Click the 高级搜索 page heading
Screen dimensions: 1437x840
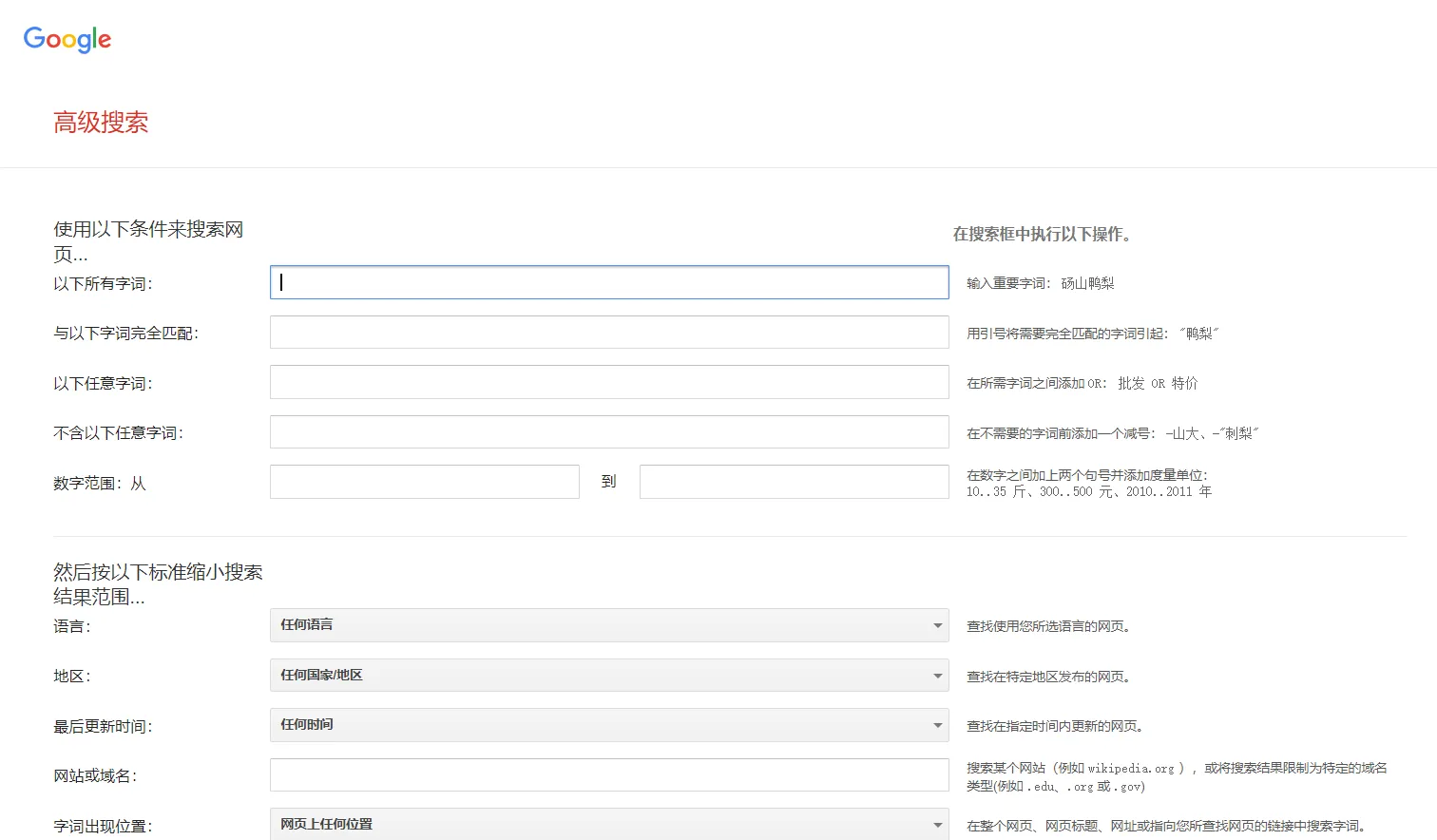click(101, 123)
